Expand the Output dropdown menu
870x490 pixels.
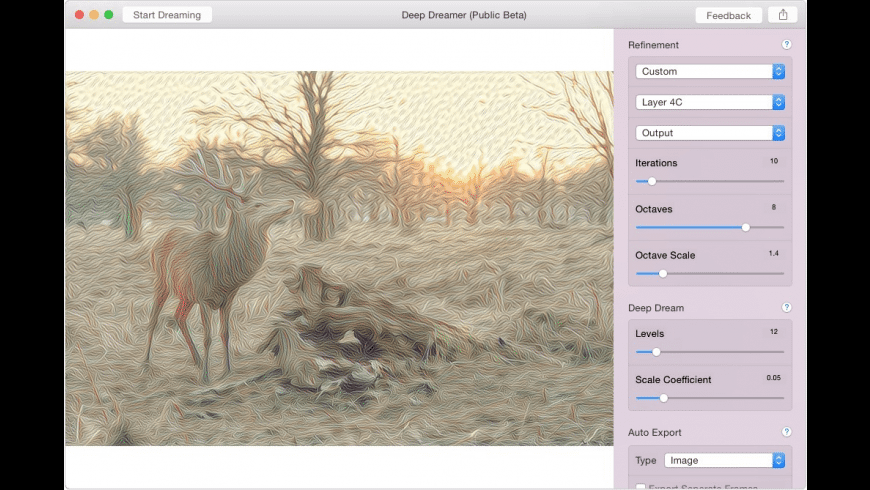pos(710,133)
